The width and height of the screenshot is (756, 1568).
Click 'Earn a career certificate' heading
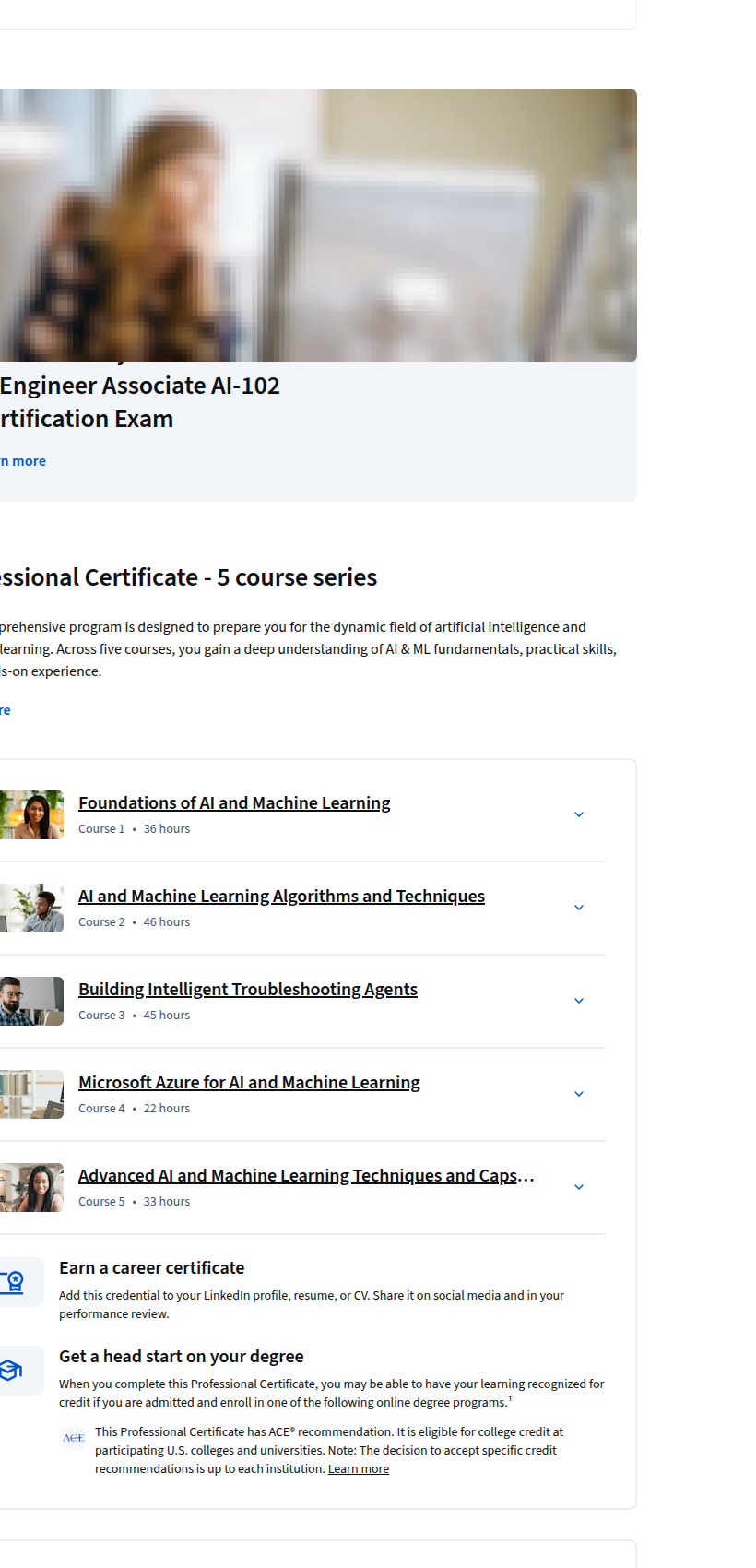[152, 1268]
